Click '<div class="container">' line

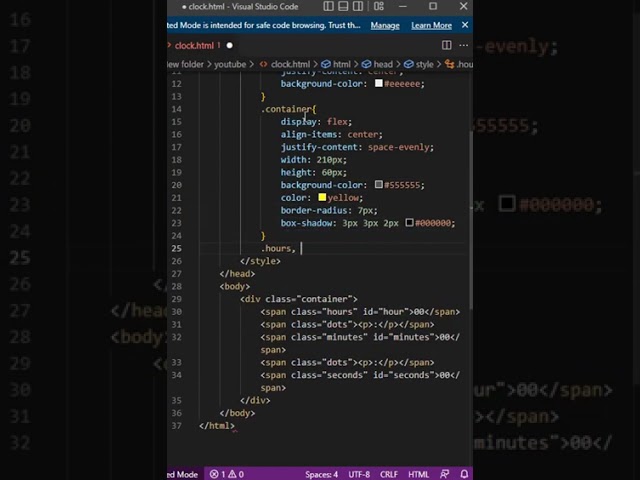point(299,299)
